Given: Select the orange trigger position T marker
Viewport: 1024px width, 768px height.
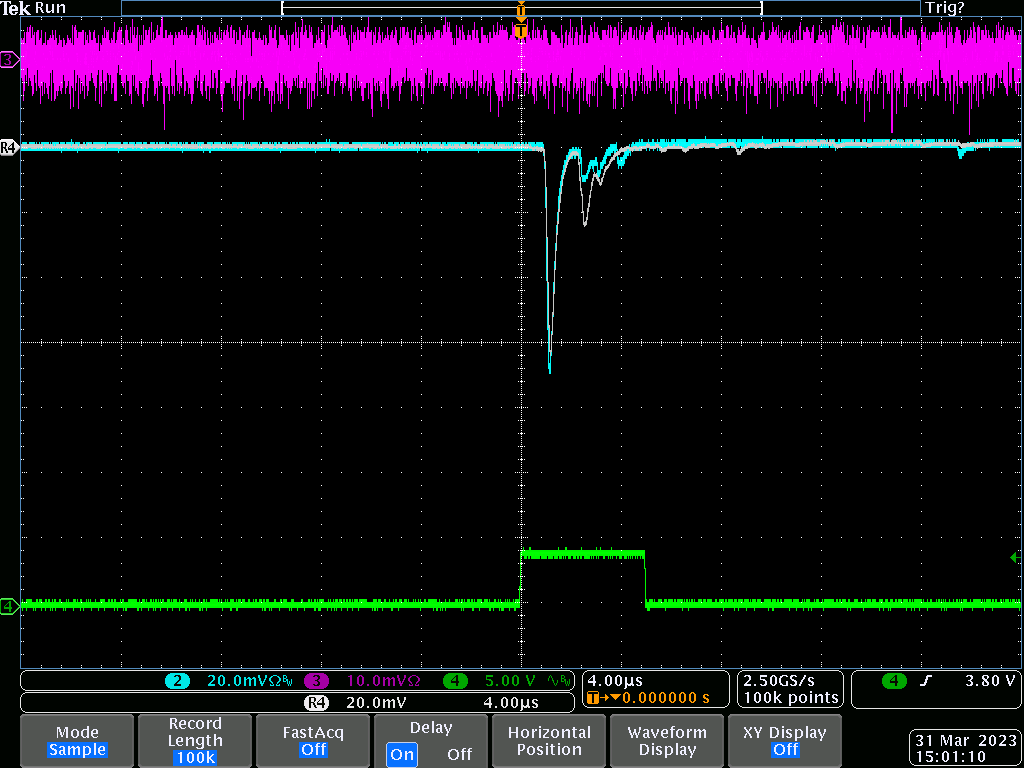Looking at the screenshot, I should tap(520, 31).
